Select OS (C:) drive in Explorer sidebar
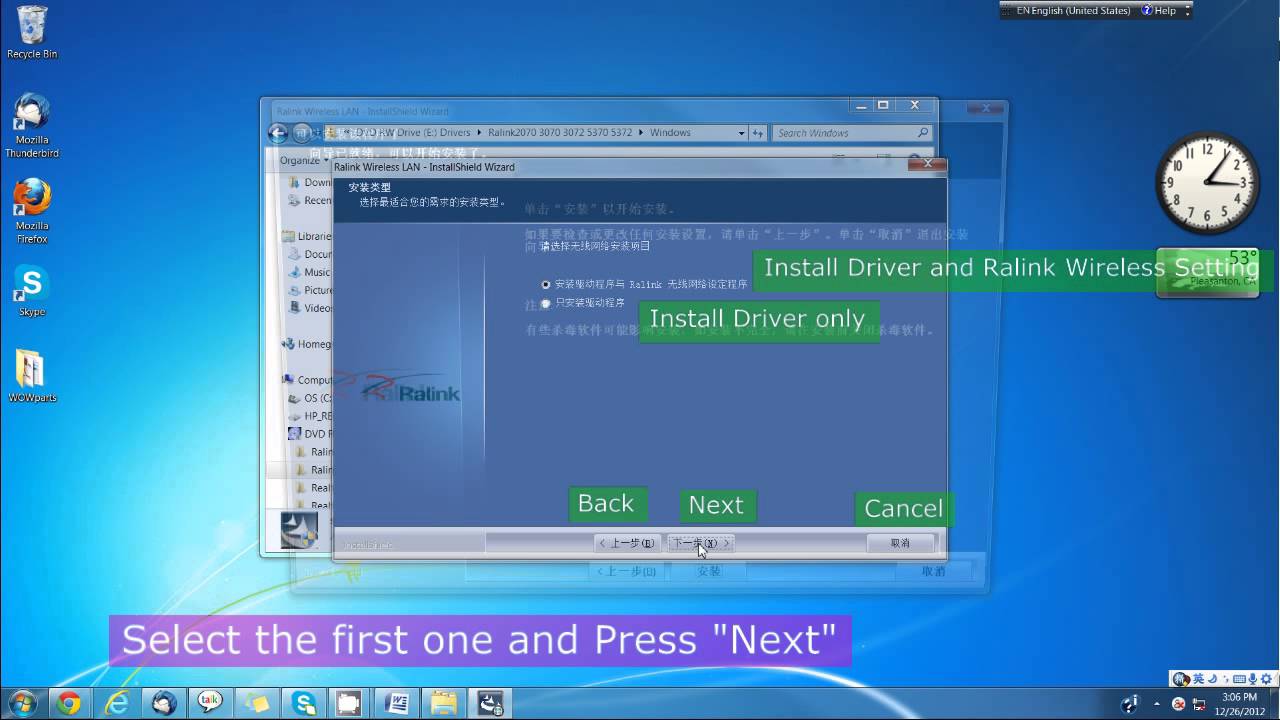 point(311,399)
